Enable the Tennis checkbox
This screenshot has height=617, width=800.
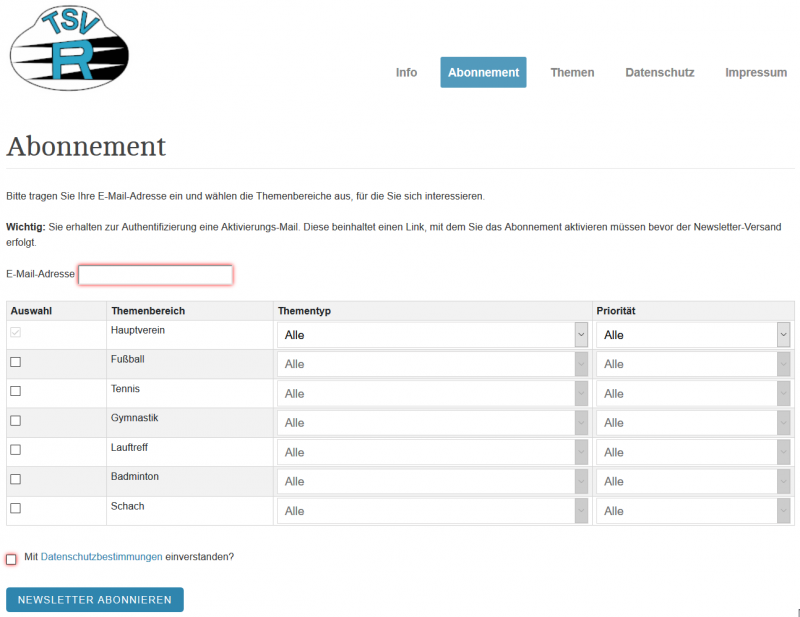(x=15, y=391)
